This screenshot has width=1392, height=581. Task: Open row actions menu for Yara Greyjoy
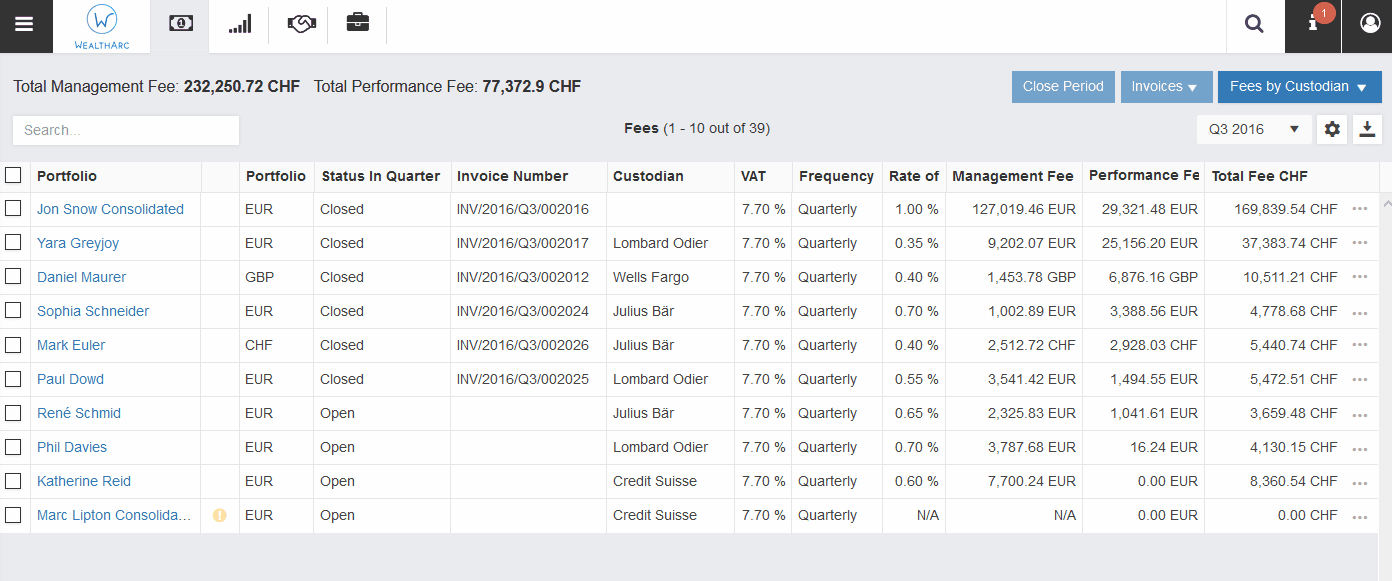click(1359, 243)
